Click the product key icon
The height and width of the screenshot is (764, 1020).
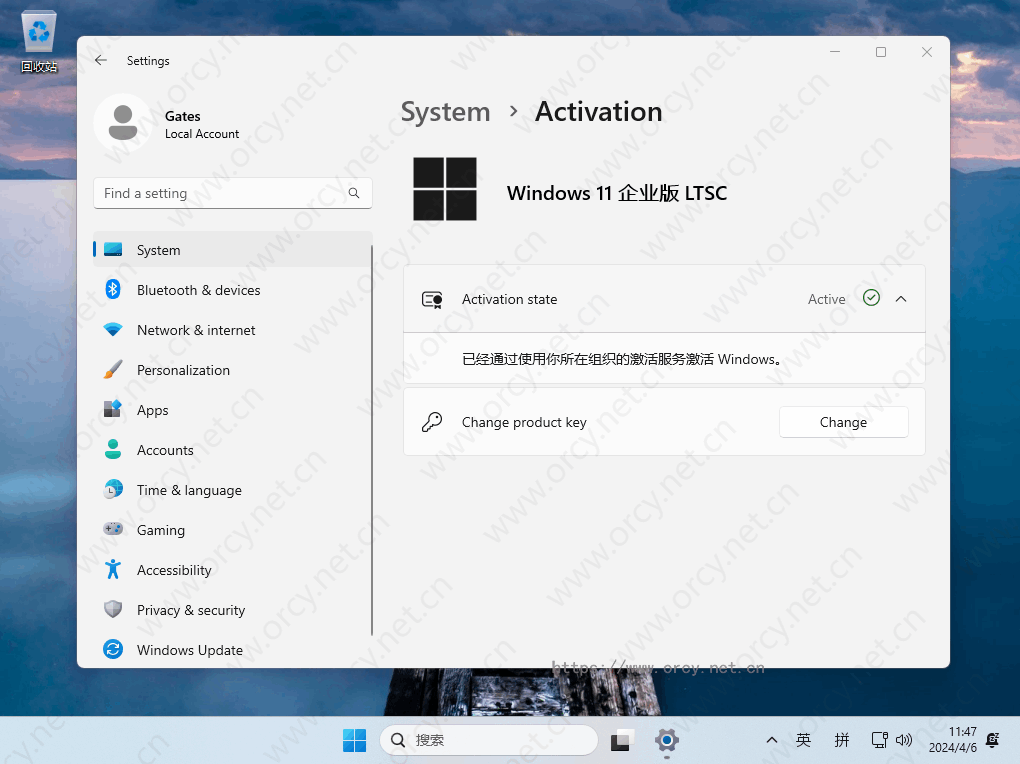click(432, 422)
